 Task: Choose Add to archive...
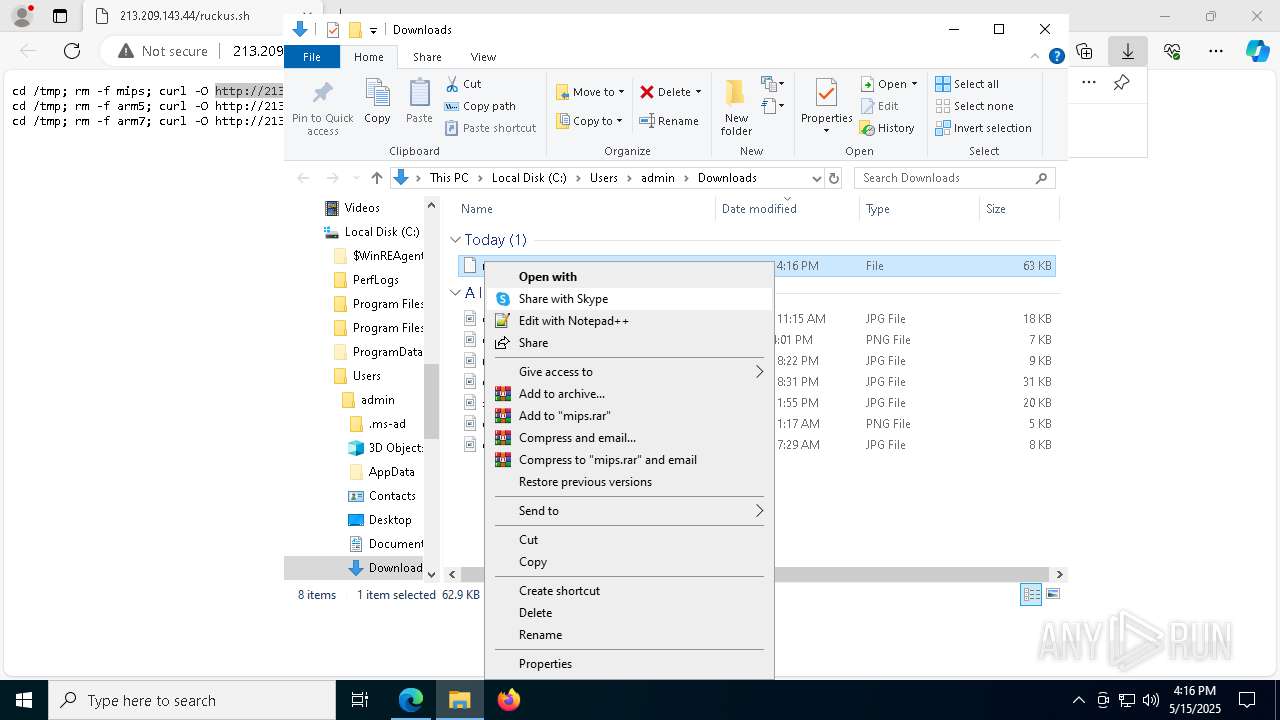[629, 394]
